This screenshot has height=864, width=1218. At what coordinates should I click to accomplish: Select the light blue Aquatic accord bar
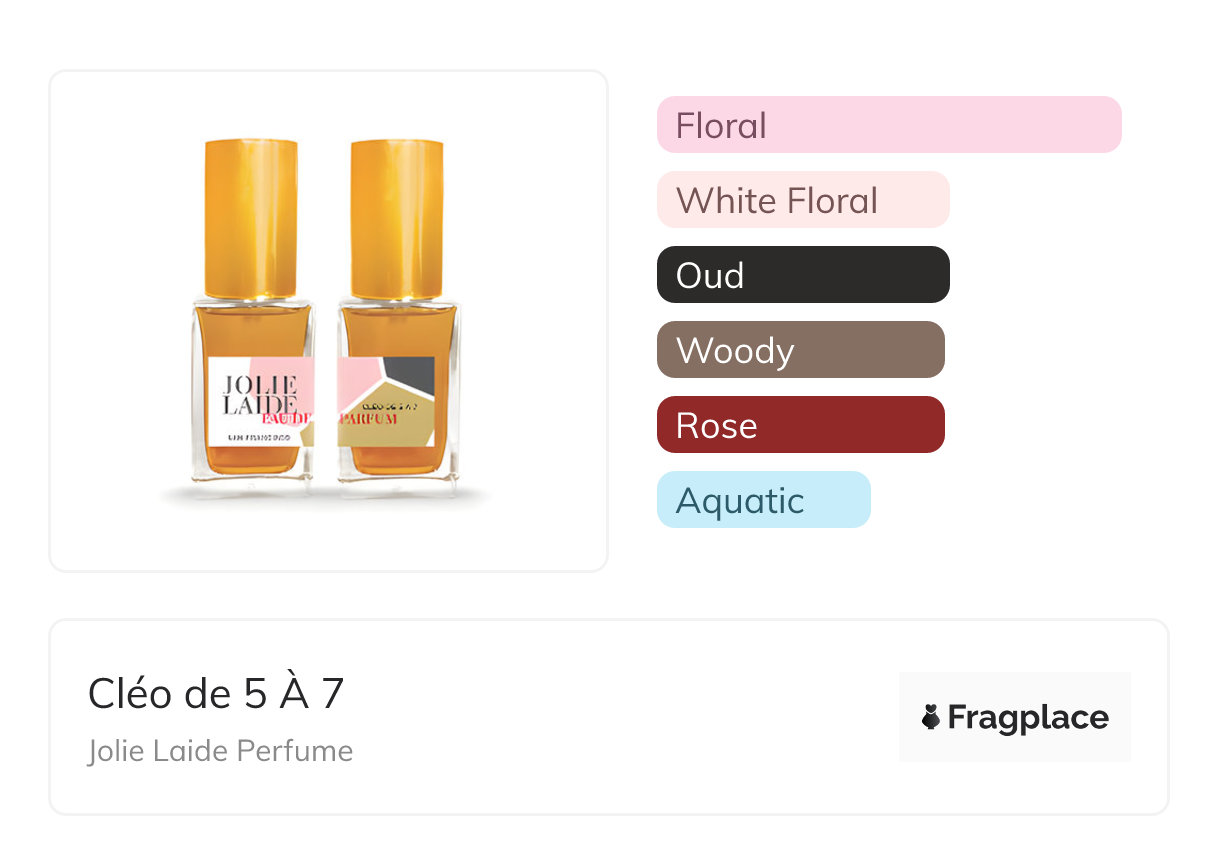pyautogui.click(x=763, y=500)
